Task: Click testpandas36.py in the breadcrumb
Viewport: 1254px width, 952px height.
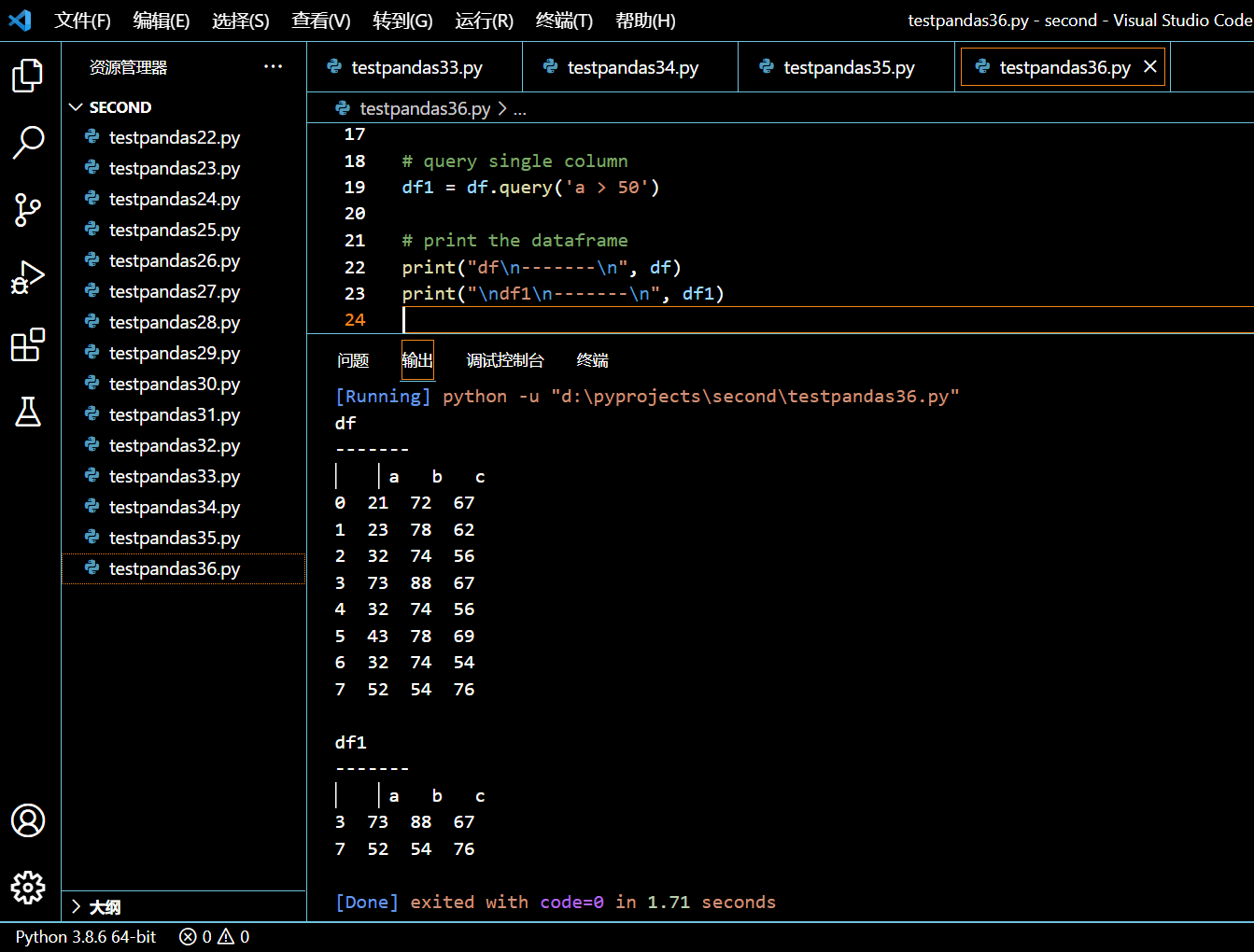Action: point(425,108)
